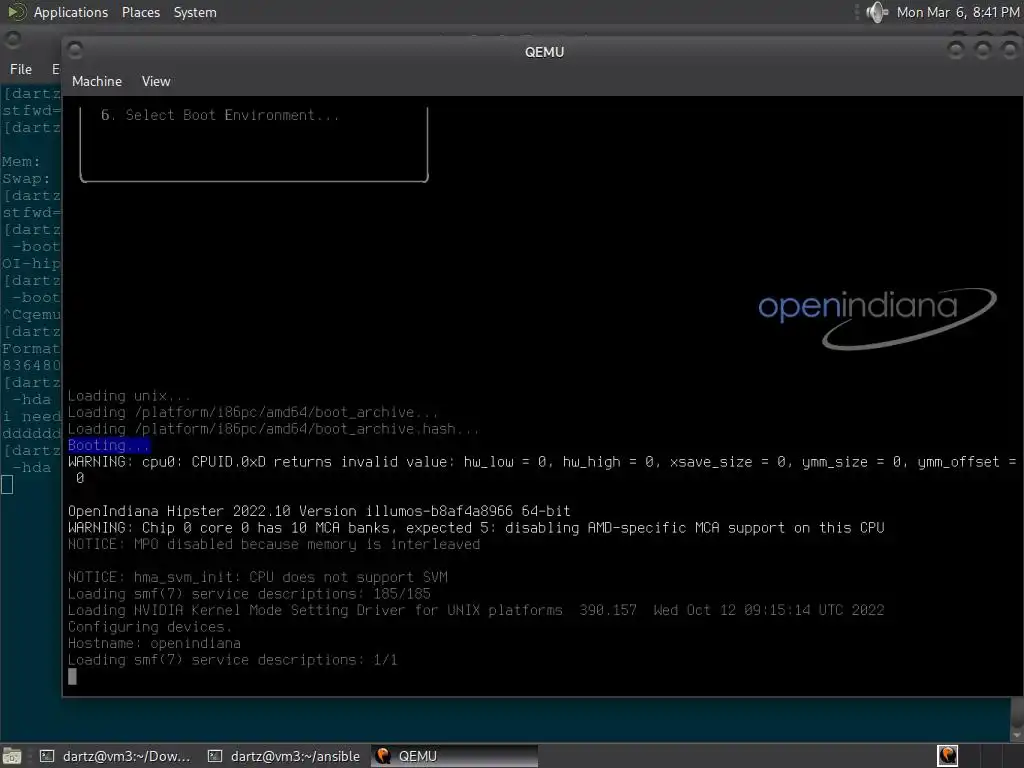The height and width of the screenshot is (768, 1024).
Task: Click the clock showing Mon Mar 6, 8:41 PM
Action: click(x=957, y=12)
